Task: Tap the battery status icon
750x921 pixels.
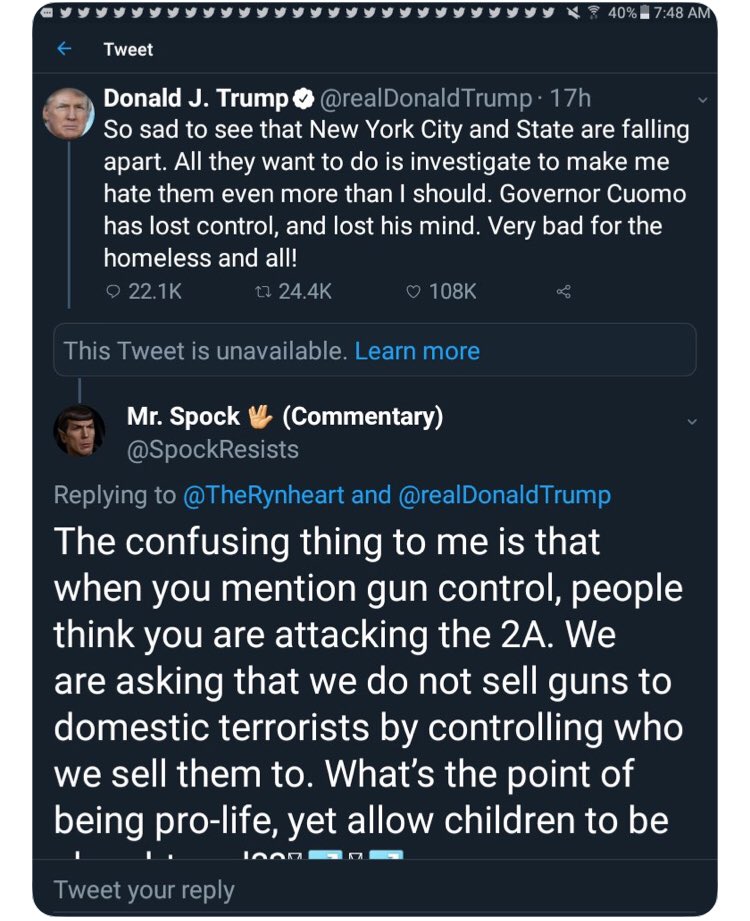Action: coord(646,12)
